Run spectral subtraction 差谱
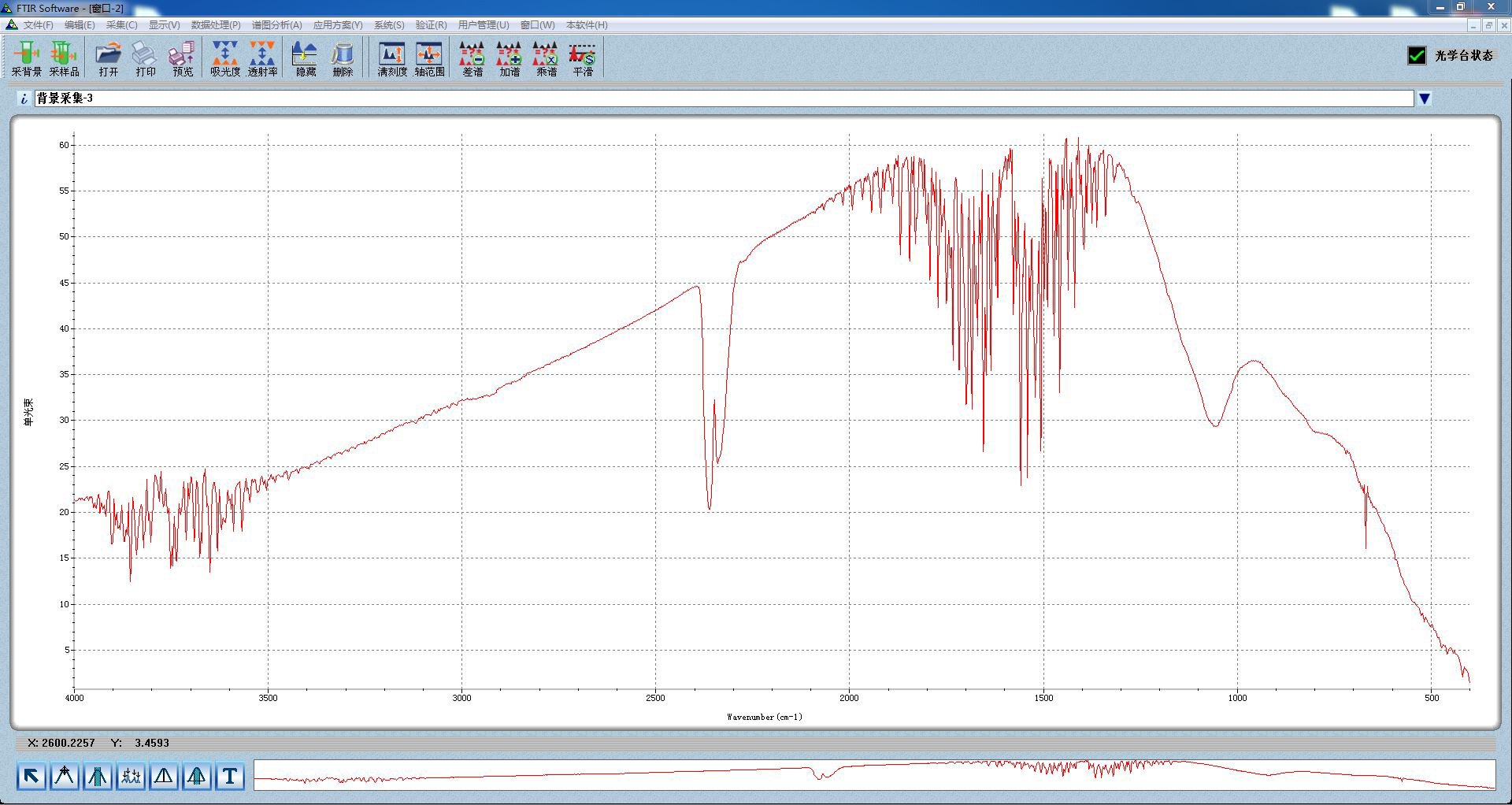 pyautogui.click(x=472, y=58)
